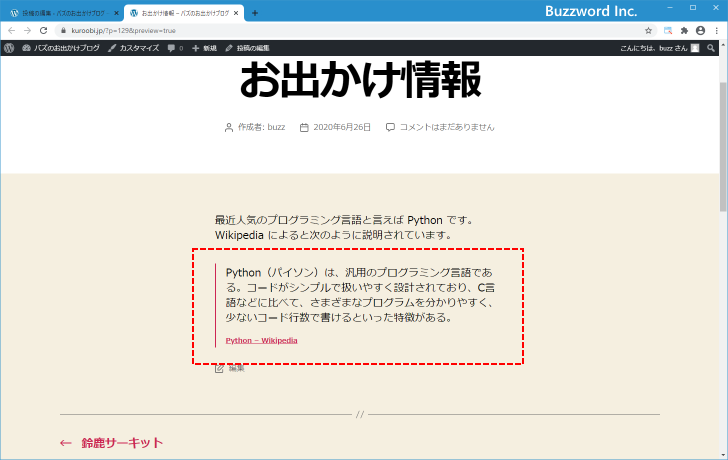Open the extensions puzzle icon
The height and width of the screenshot is (460, 728).
click(684, 31)
